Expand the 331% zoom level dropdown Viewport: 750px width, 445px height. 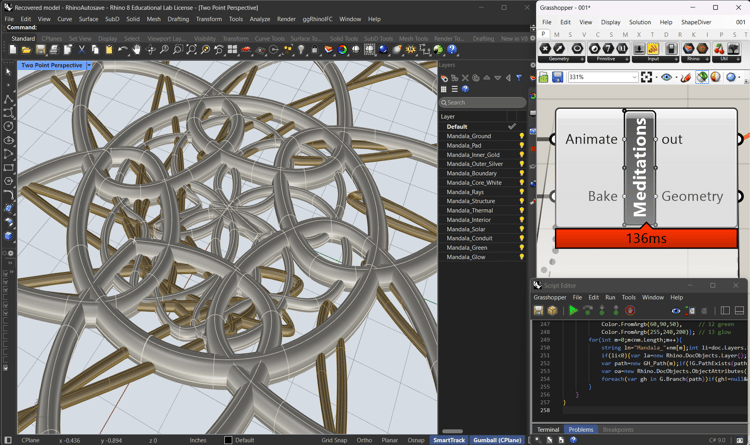click(x=634, y=77)
